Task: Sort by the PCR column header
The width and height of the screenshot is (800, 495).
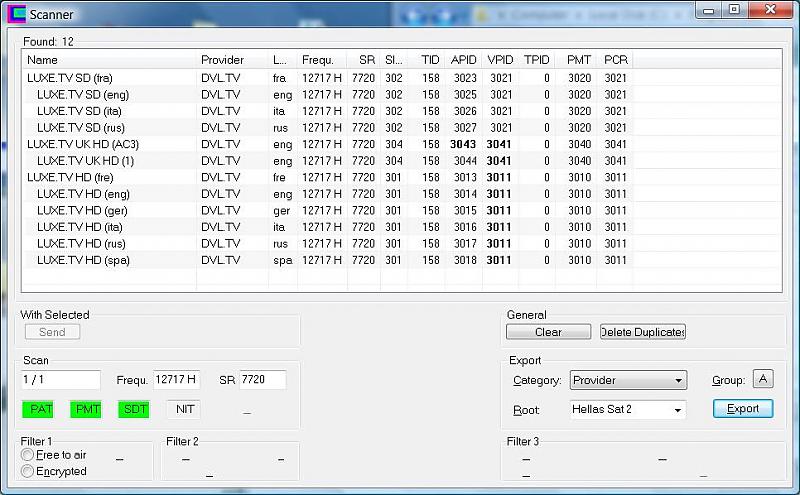Action: [x=615, y=60]
